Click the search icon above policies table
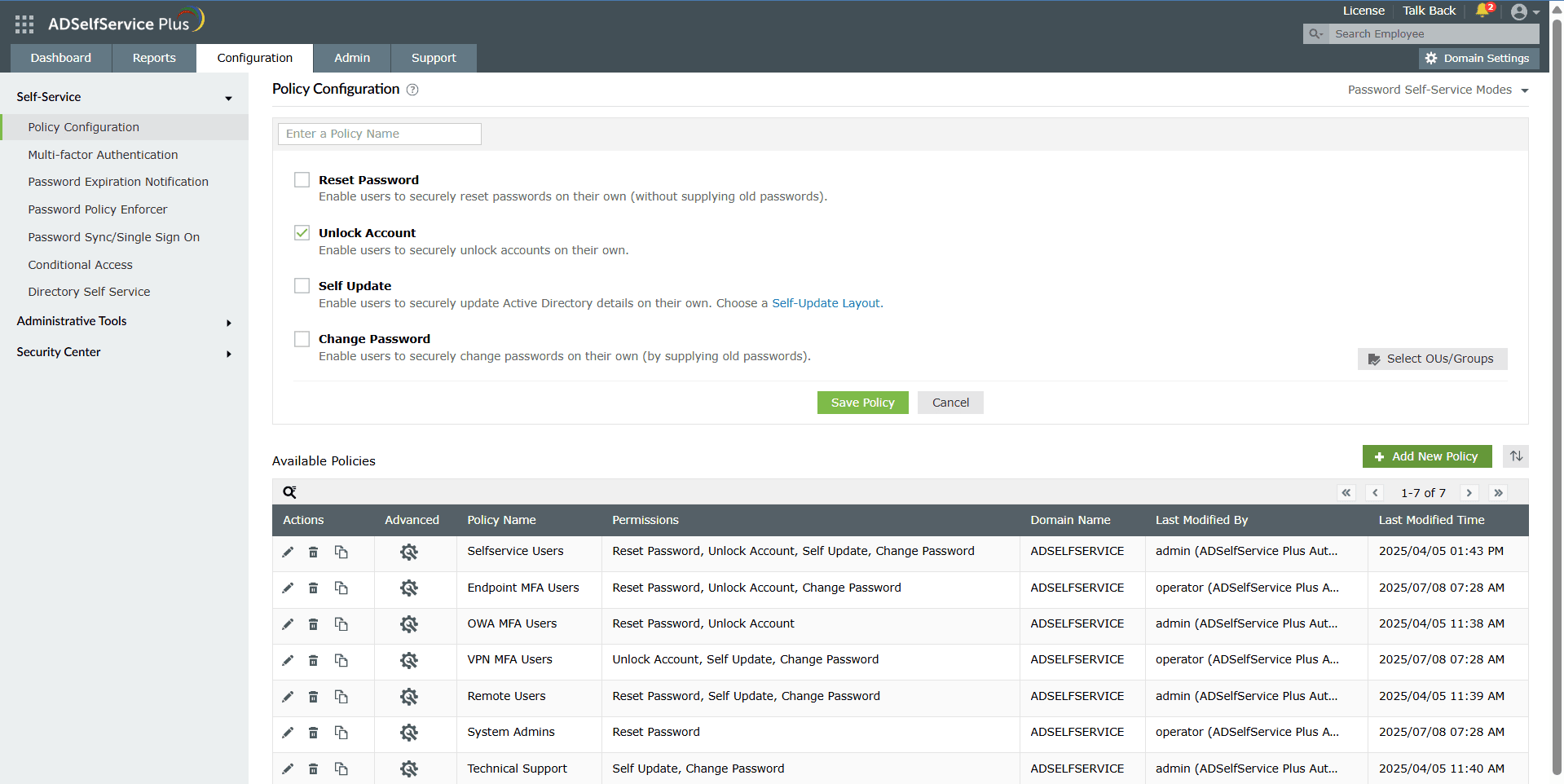The image size is (1564, 784). (289, 492)
